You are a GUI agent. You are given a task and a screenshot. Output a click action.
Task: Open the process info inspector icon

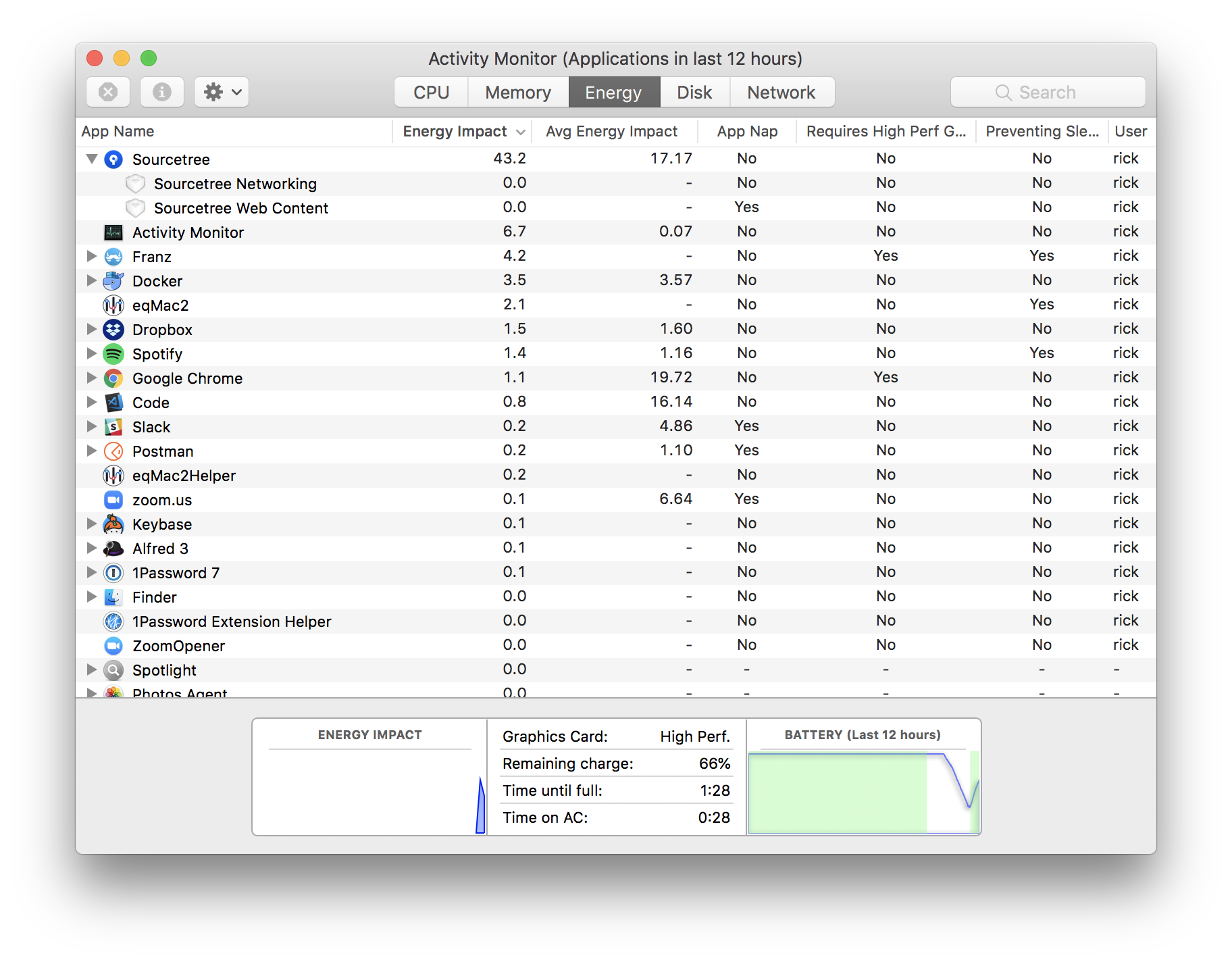pyautogui.click(x=162, y=92)
